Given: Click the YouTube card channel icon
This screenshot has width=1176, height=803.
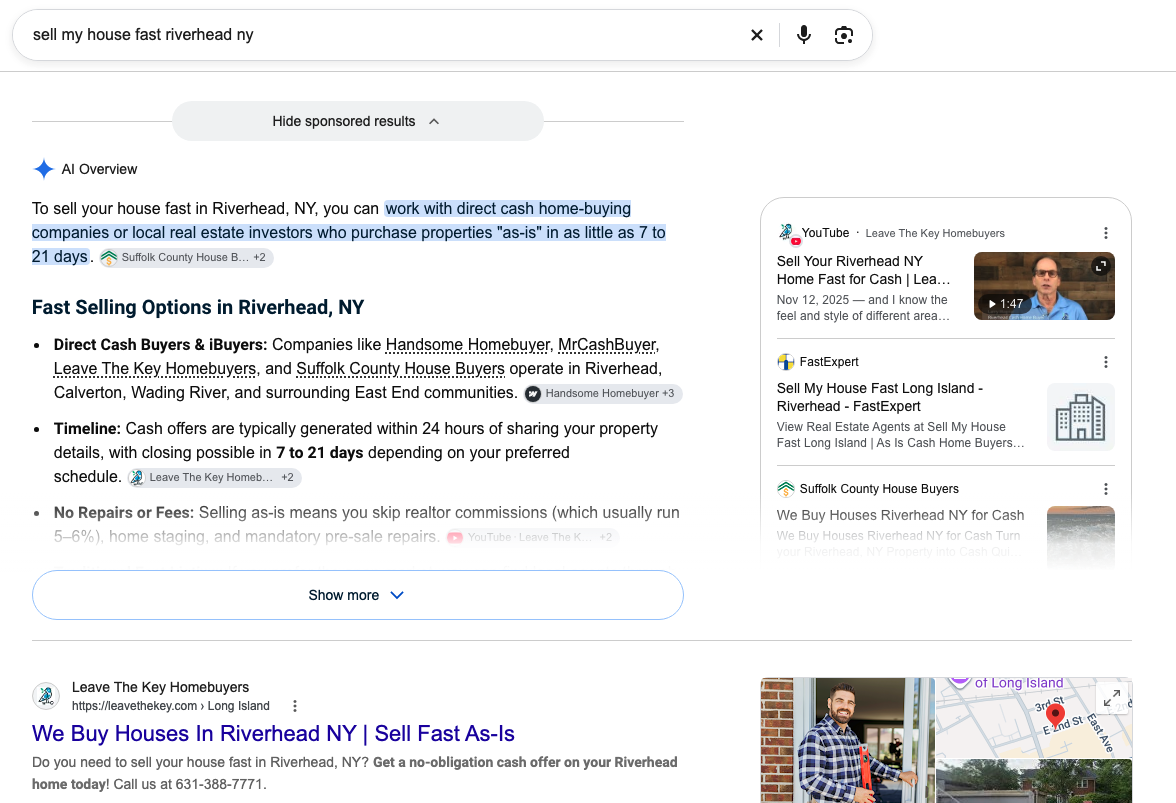Looking at the screenshot, I should pos(787,233).
